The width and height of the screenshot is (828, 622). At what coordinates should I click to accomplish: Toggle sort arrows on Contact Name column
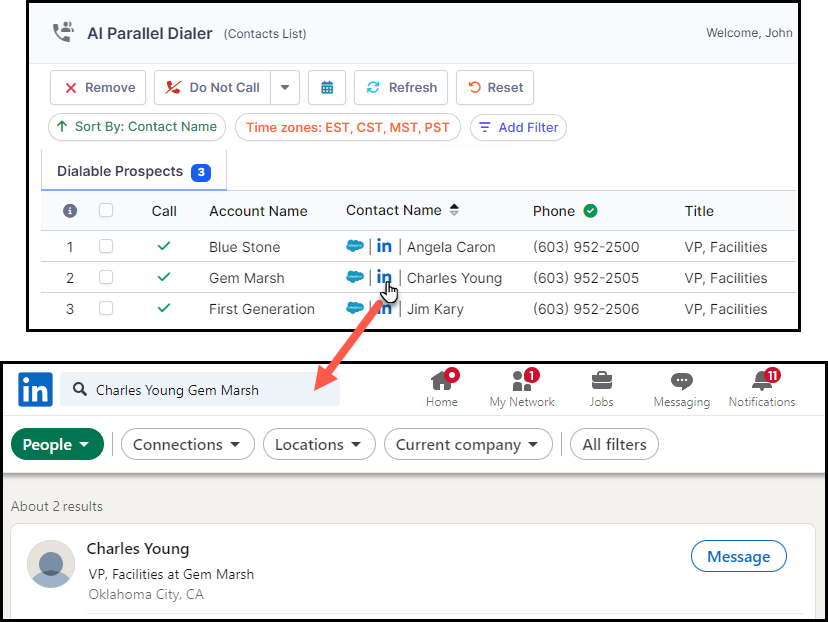pos(454,210)
